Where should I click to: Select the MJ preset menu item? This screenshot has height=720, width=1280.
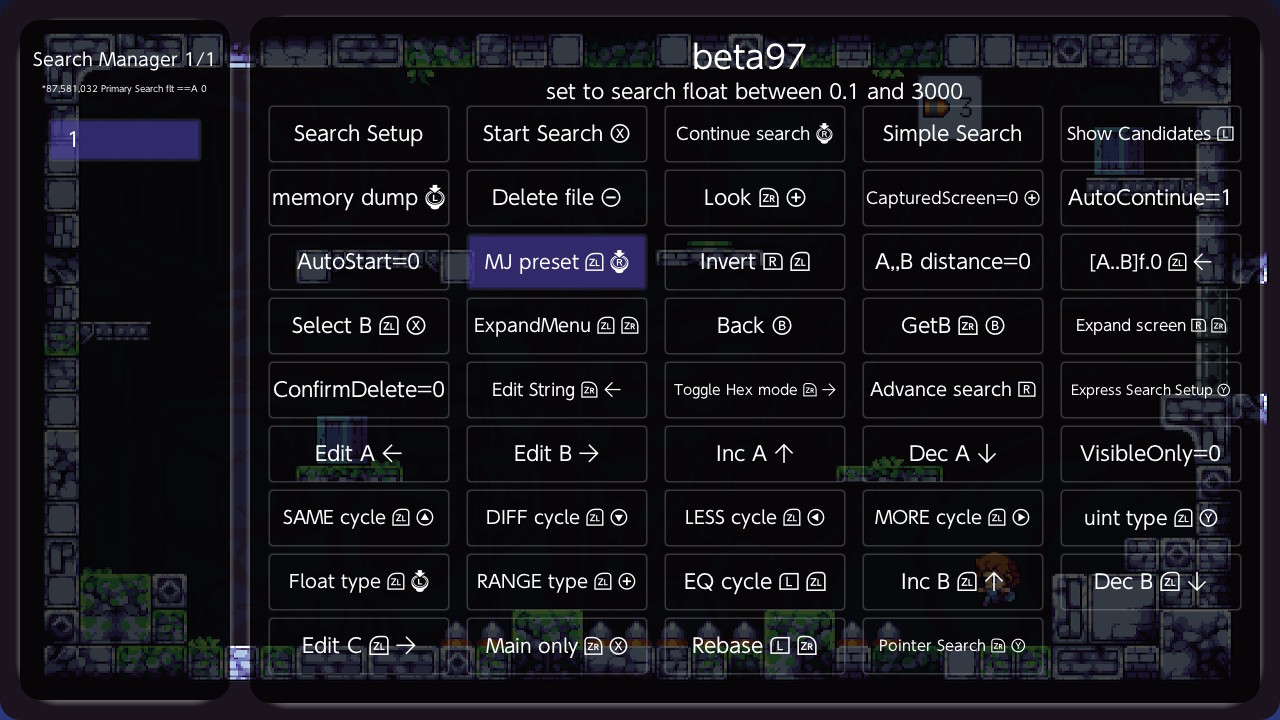click(556, 262)
